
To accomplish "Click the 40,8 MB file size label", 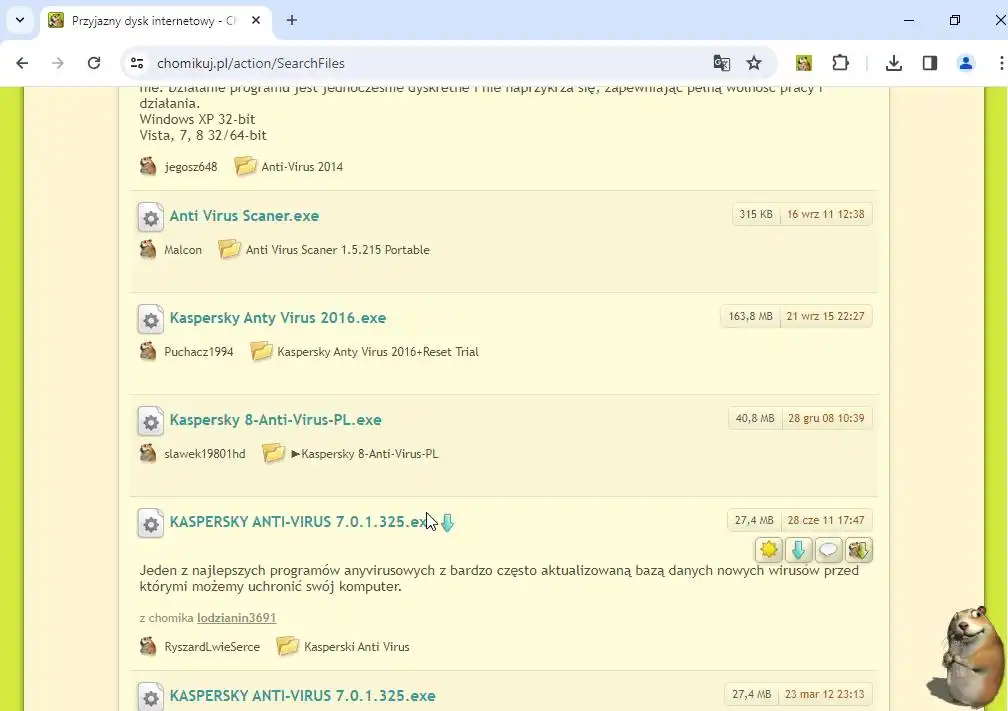I will pos(755,418).
